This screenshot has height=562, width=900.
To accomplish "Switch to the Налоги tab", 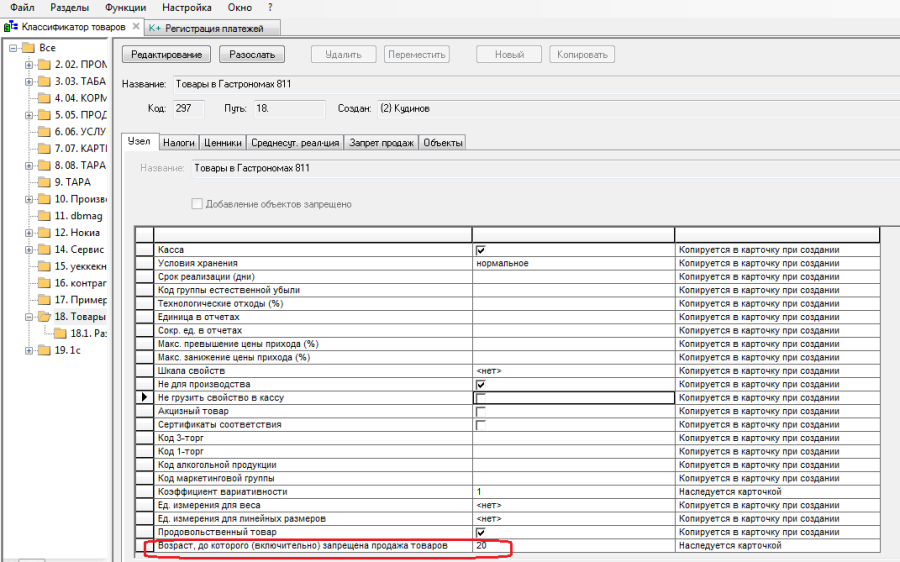I will click(179, 143).
